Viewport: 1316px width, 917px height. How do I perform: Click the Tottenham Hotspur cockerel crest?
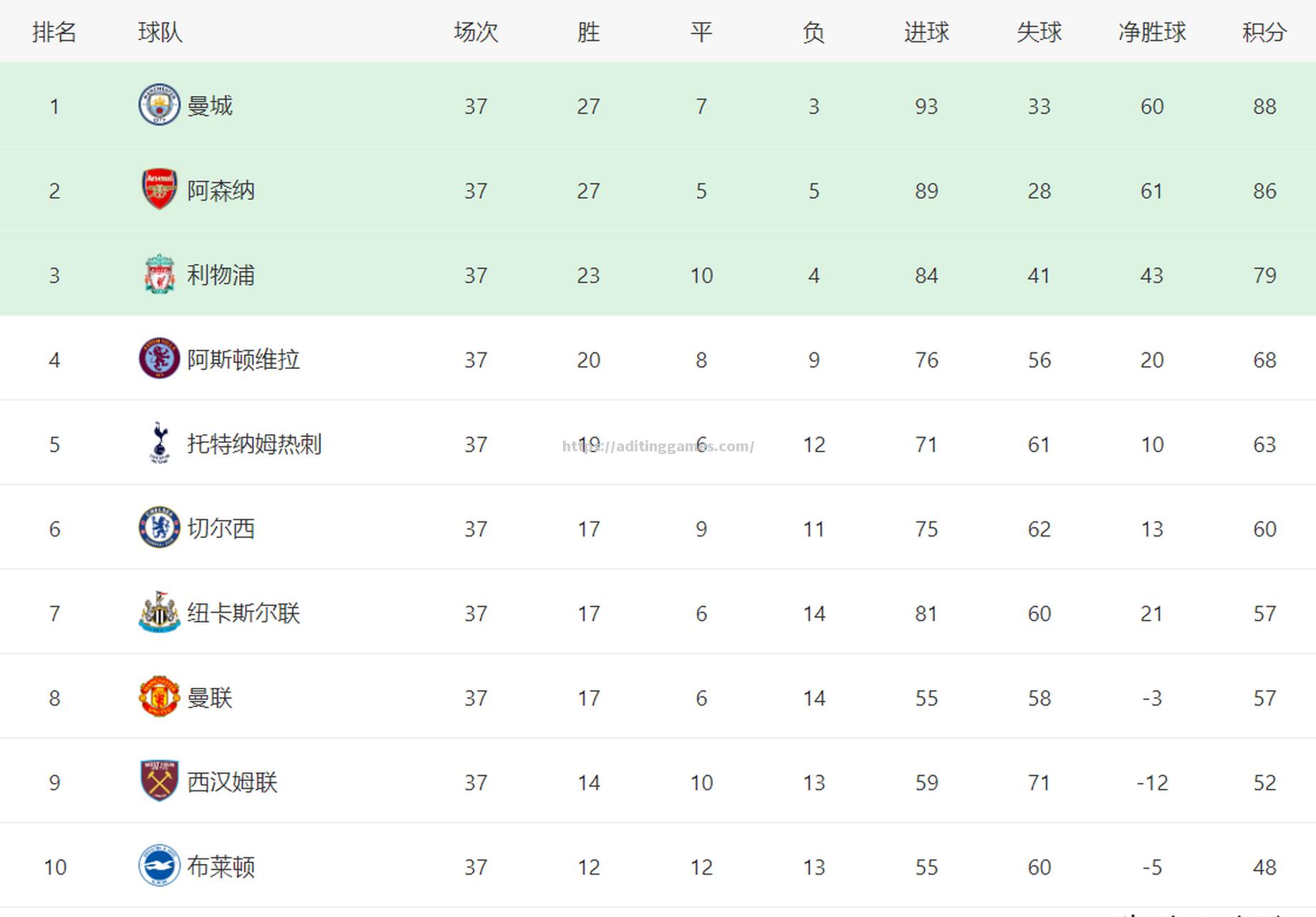159,443
